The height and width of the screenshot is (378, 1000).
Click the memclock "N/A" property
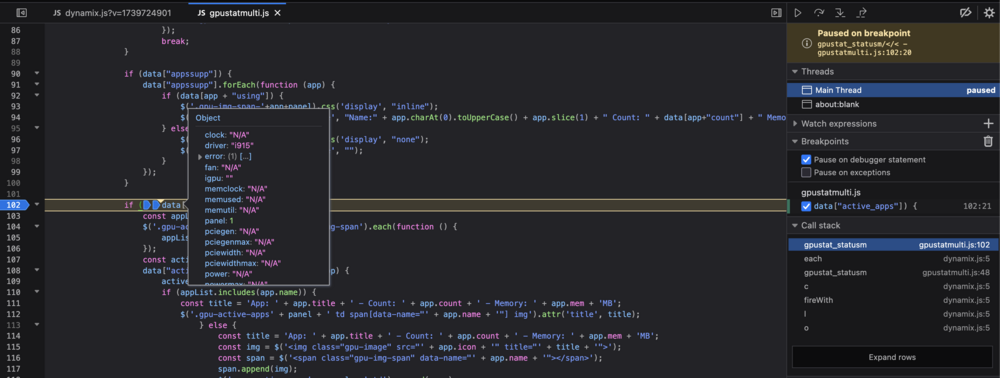pyautogui.click(x=235, y=189)
